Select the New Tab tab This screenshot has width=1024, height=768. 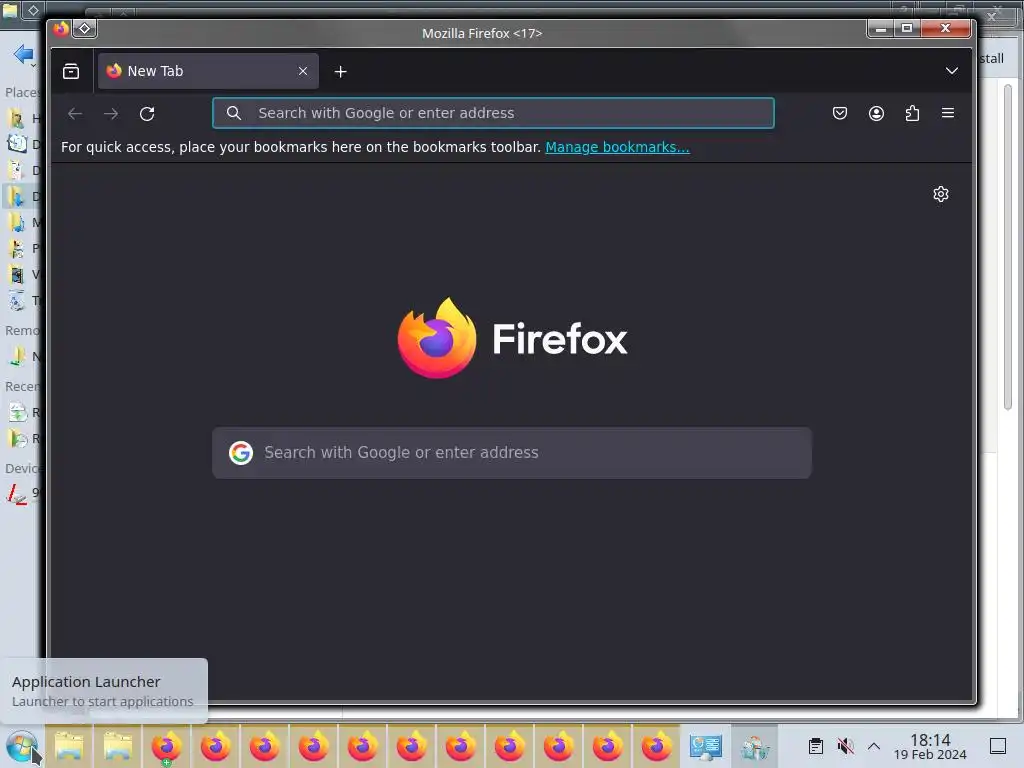pos(208,71)
